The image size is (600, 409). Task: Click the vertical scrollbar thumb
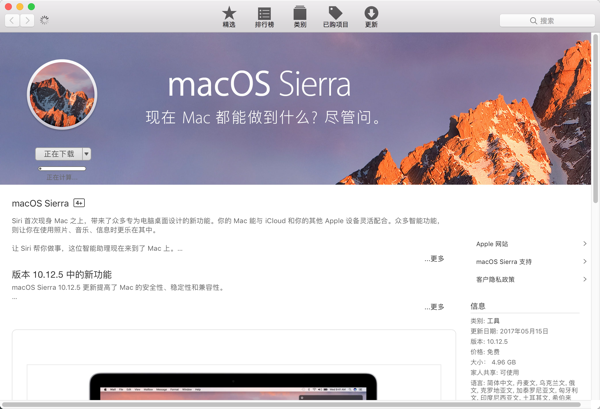(595, 118)
